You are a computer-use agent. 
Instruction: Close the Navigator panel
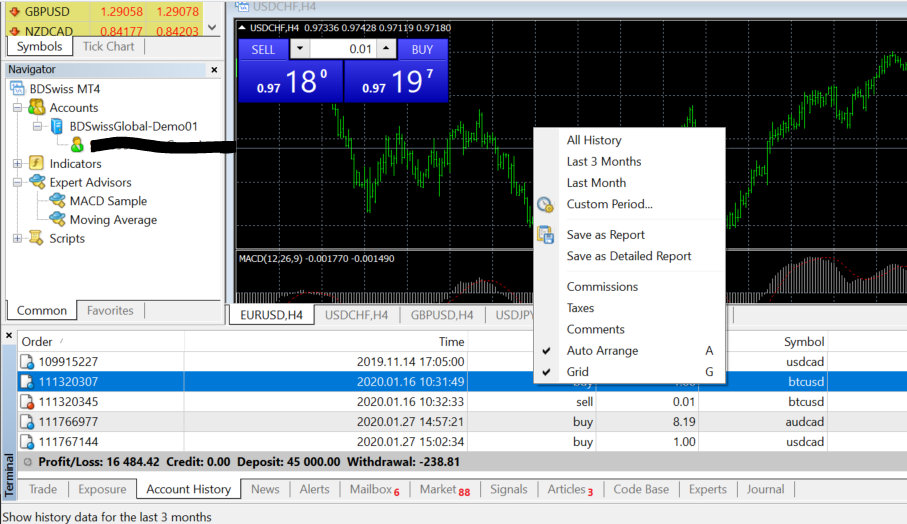coord(214,70)
